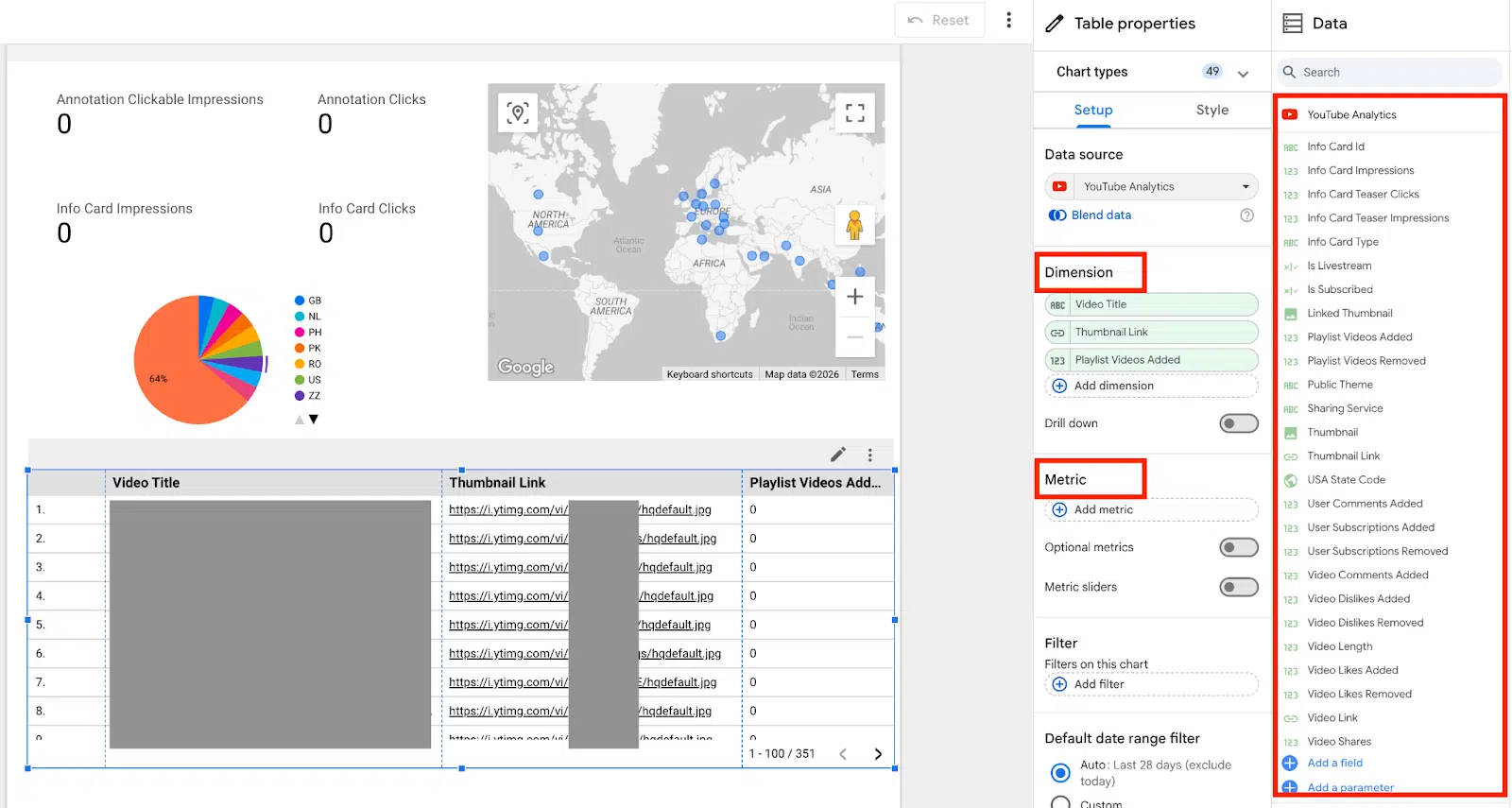This screenshot has width=1512, height=808.
Task: Select the Custom date range radio button
Action: coord(1060,802)
